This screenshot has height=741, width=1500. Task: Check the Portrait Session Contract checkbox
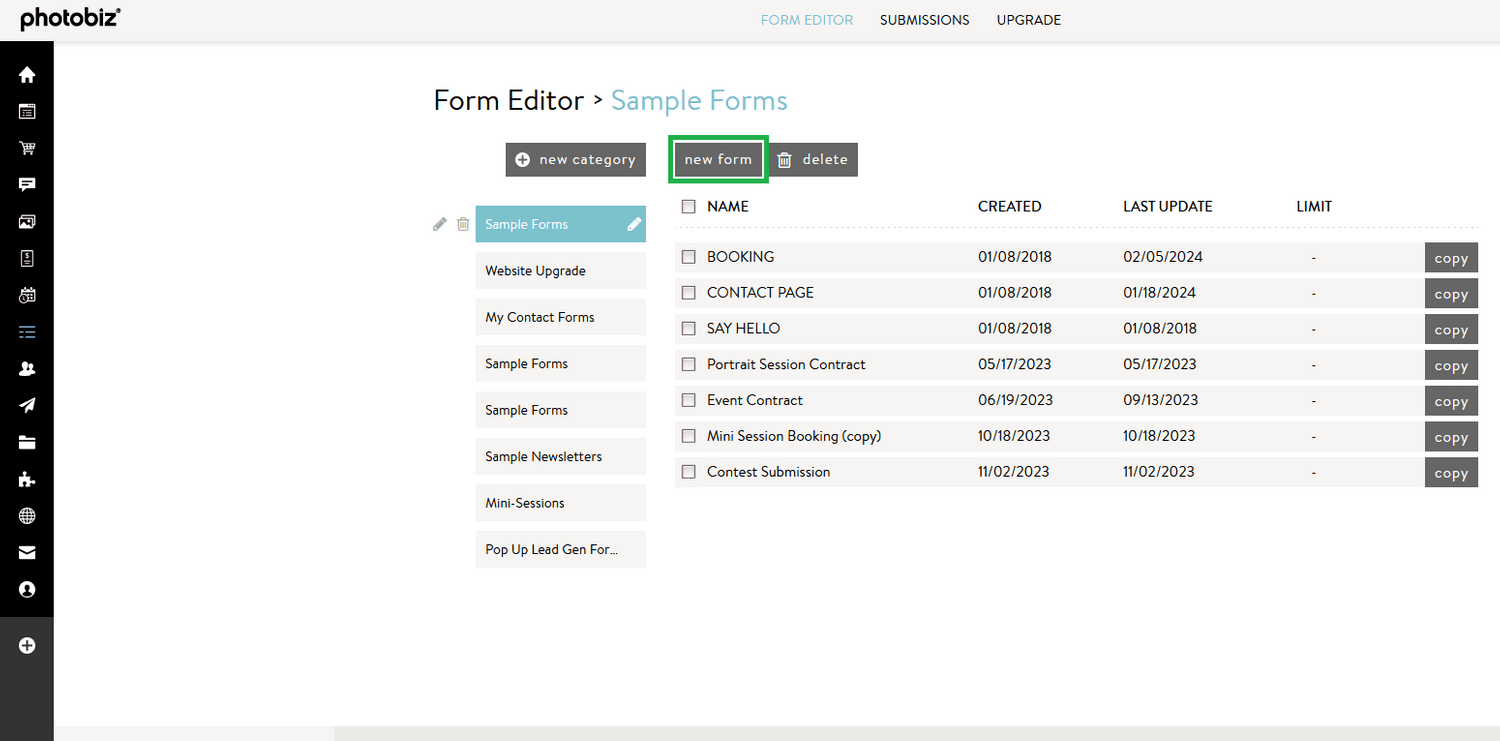pyautogui.click(x=688, y=364)
